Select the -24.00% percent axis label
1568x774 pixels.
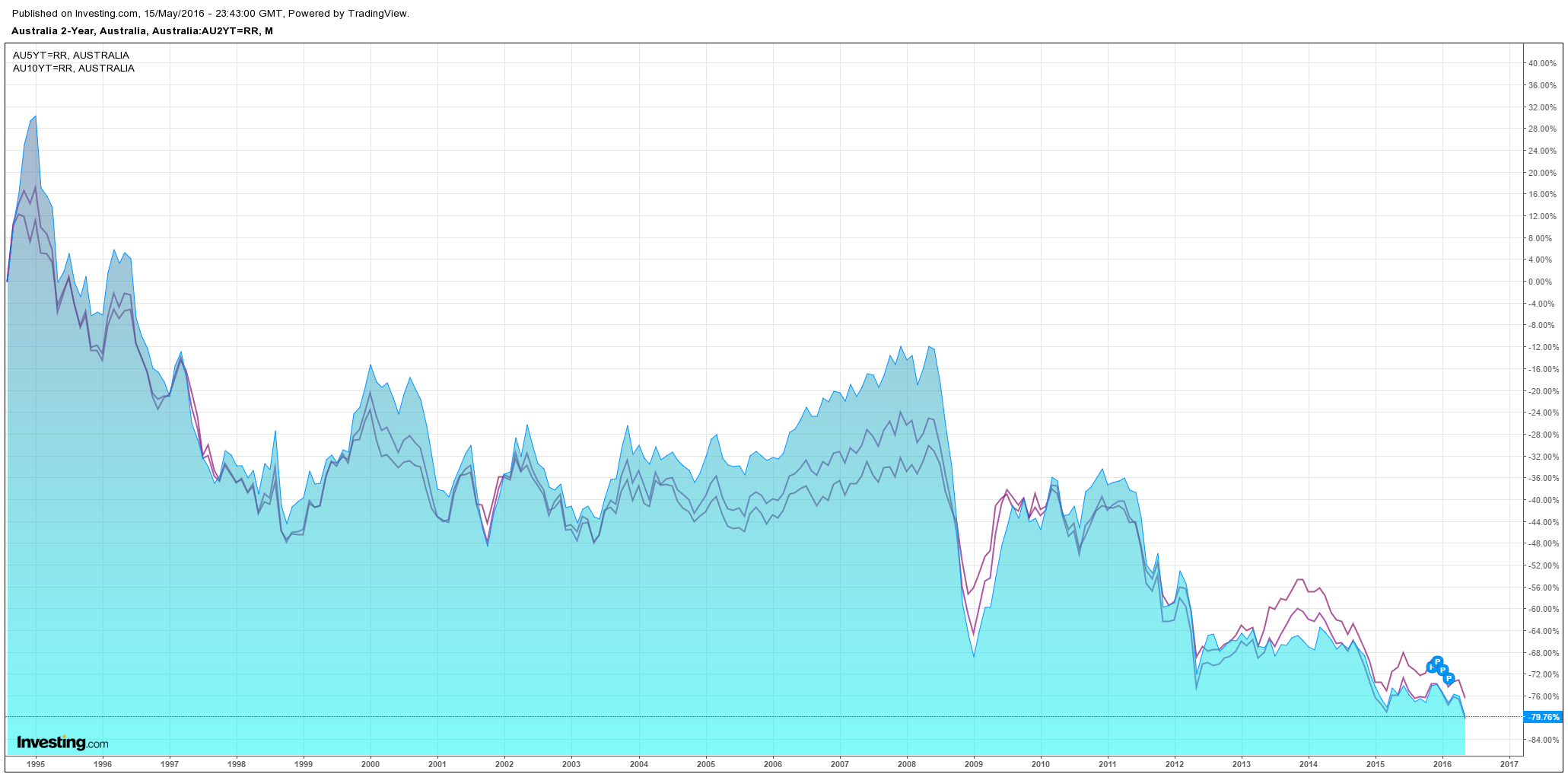point(1544,412)
